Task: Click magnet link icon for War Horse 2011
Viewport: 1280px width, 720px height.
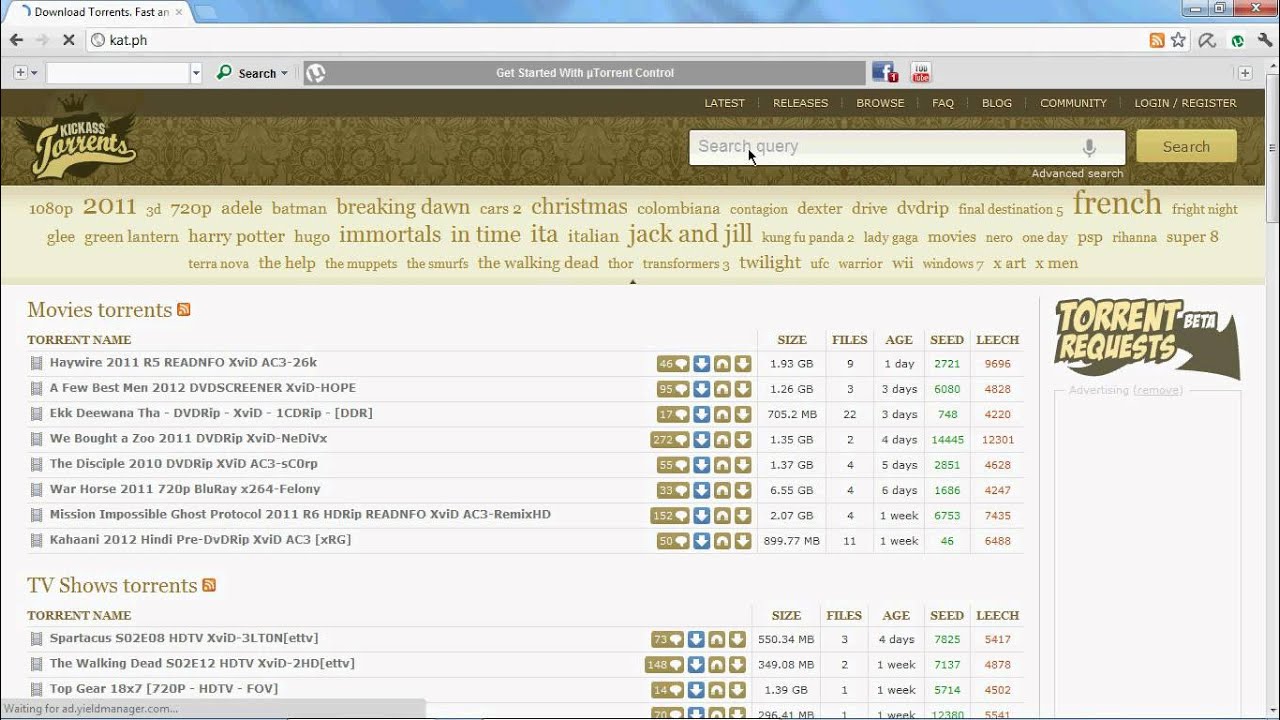Action: [x=722, y=490]
